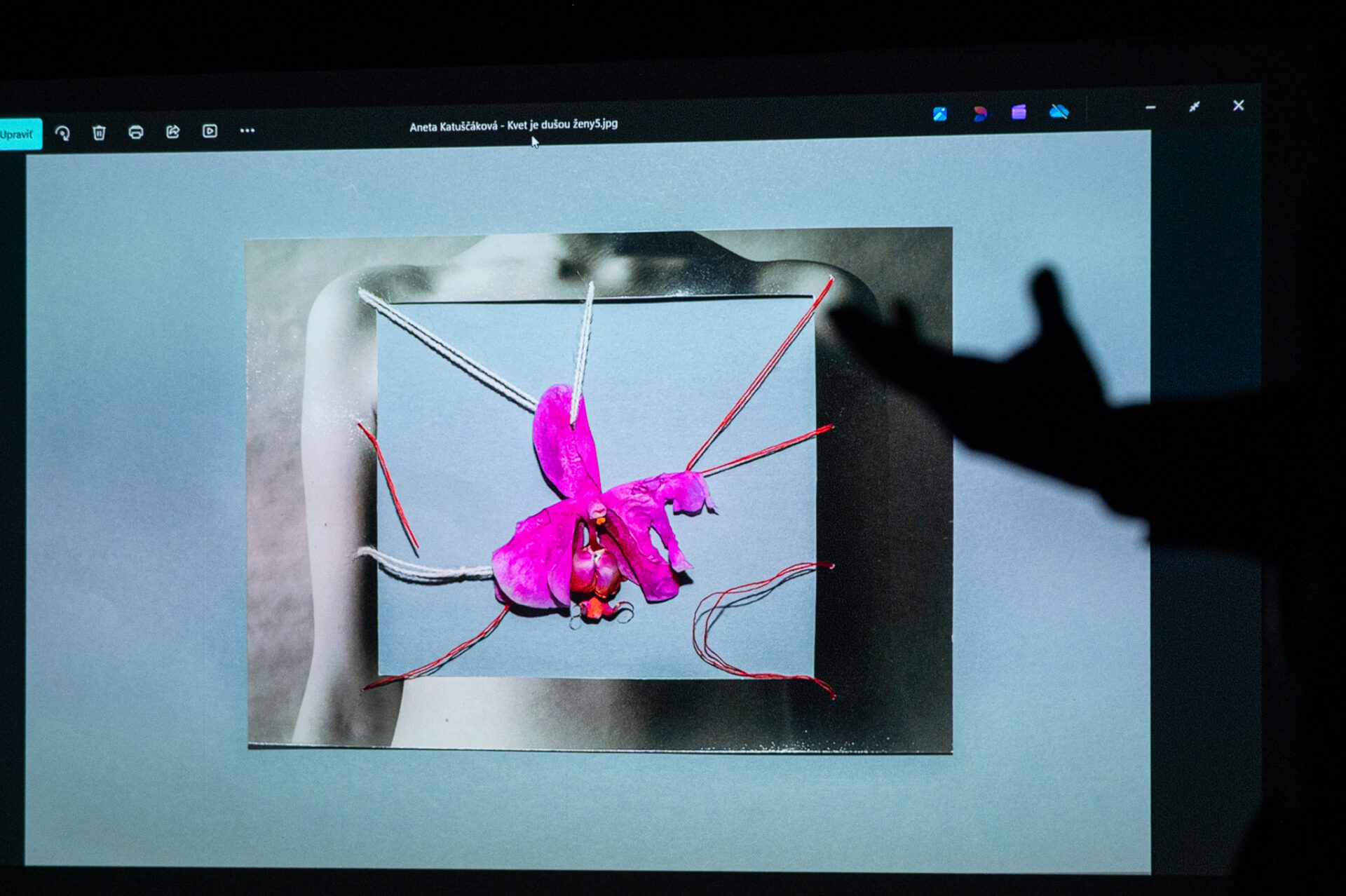1346x896 pixels.
Task: Restore down the viewer window size
Action: click(x=1195, y=107)
